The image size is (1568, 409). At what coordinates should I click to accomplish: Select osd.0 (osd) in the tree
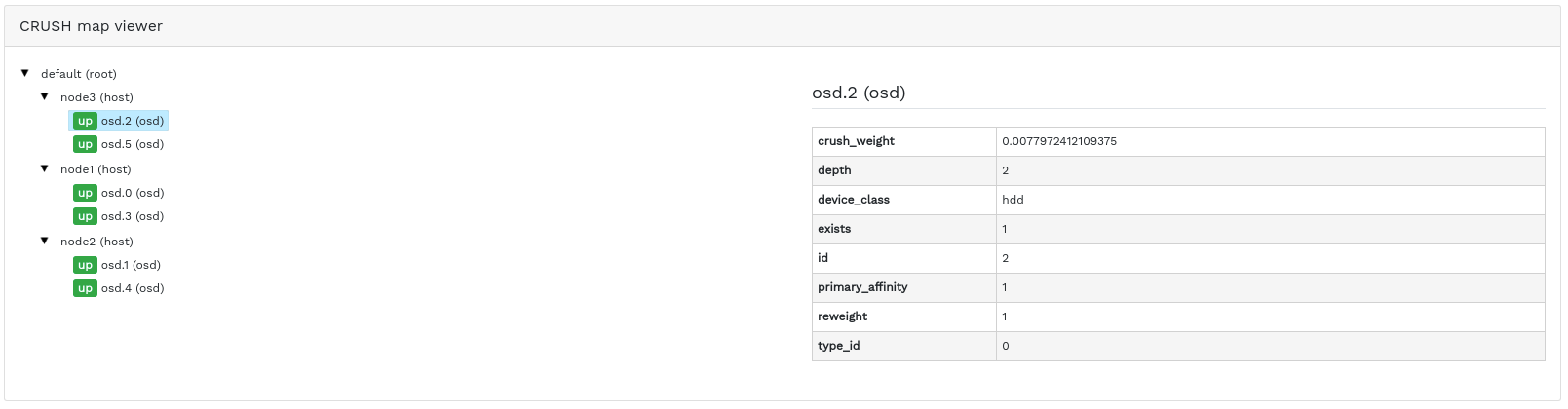(133, 193)
